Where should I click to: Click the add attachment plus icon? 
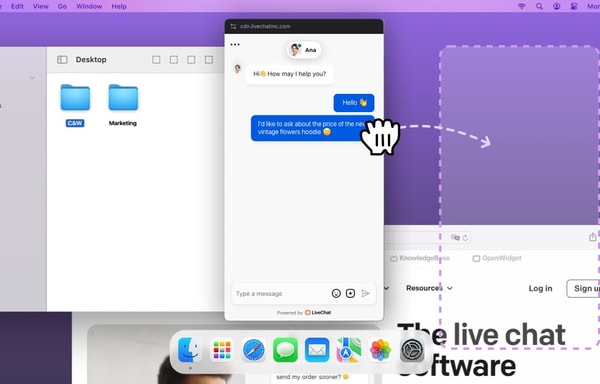pos(350,293)
